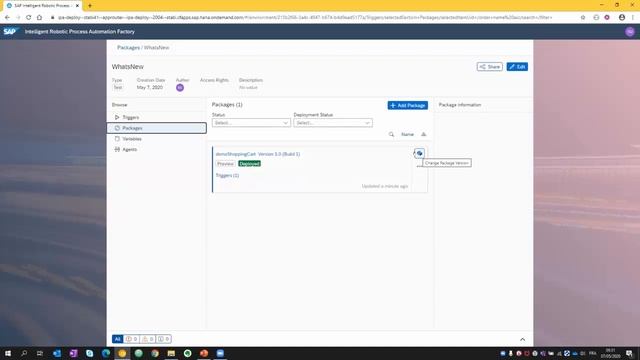Toggle the ascending sort arrow icon
Screen dimensions: 640x360
pyautogui.click(x=424, y=134)
